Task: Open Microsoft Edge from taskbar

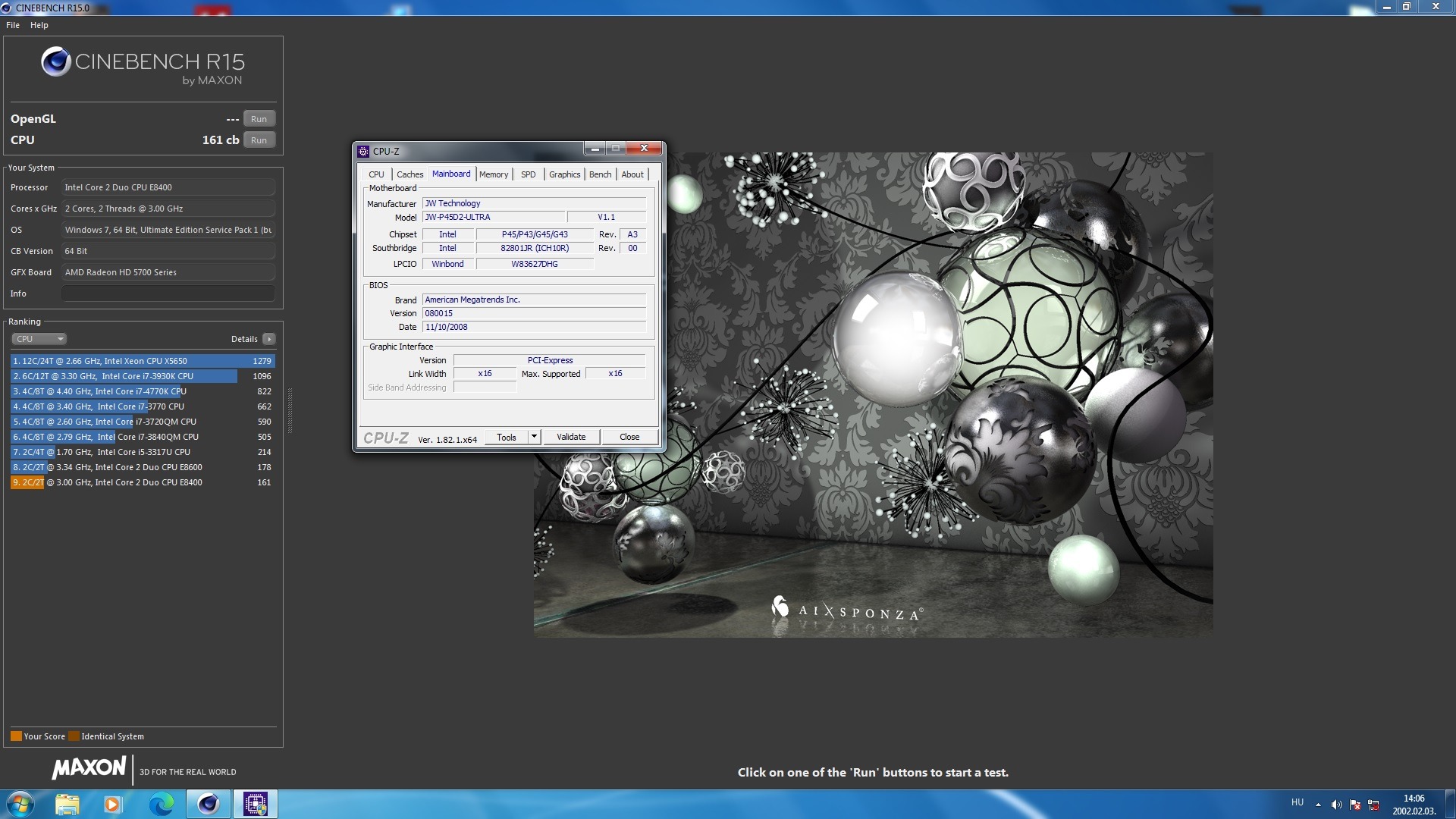Action: (161, 804)
